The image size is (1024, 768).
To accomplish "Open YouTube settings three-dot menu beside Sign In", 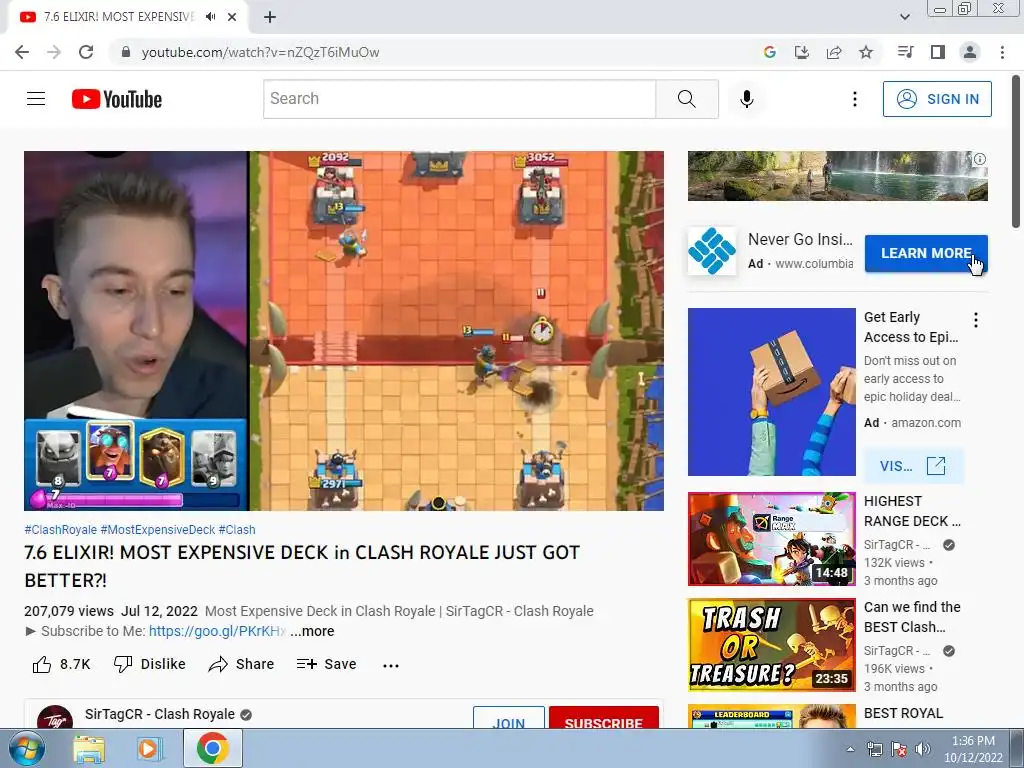I will (854, 99).
